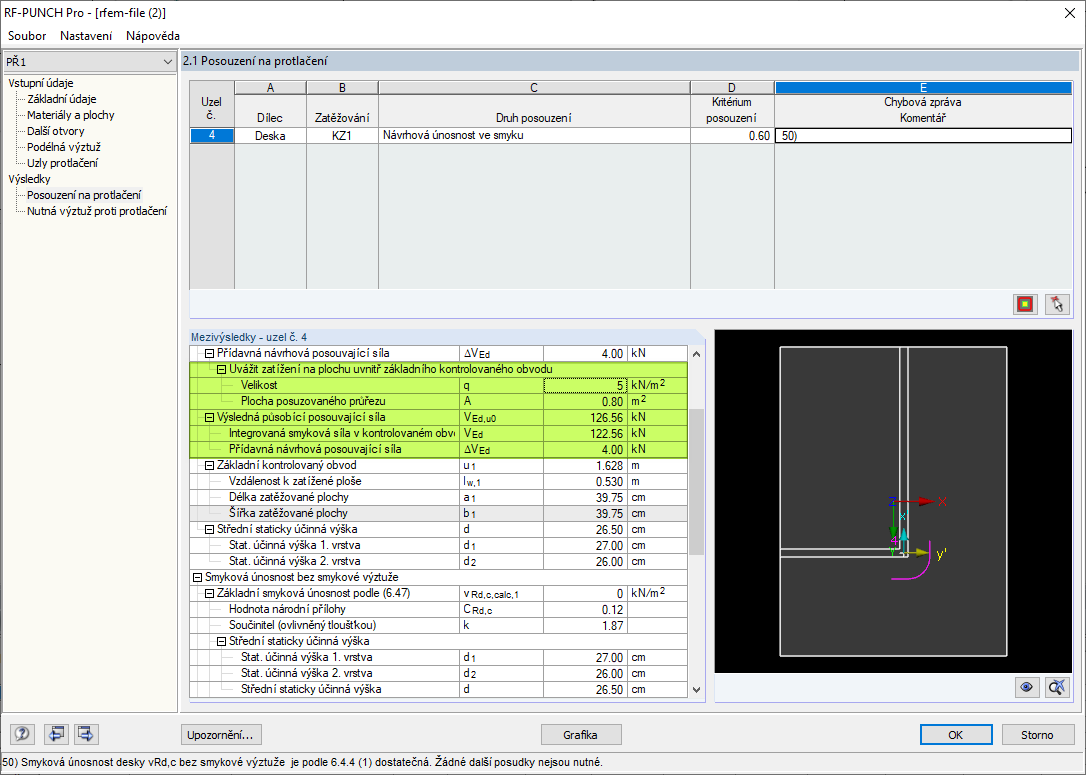Confirm with the OK button
The width and height of the screenshot is (1086, 775).
click(x=956, y=735)
